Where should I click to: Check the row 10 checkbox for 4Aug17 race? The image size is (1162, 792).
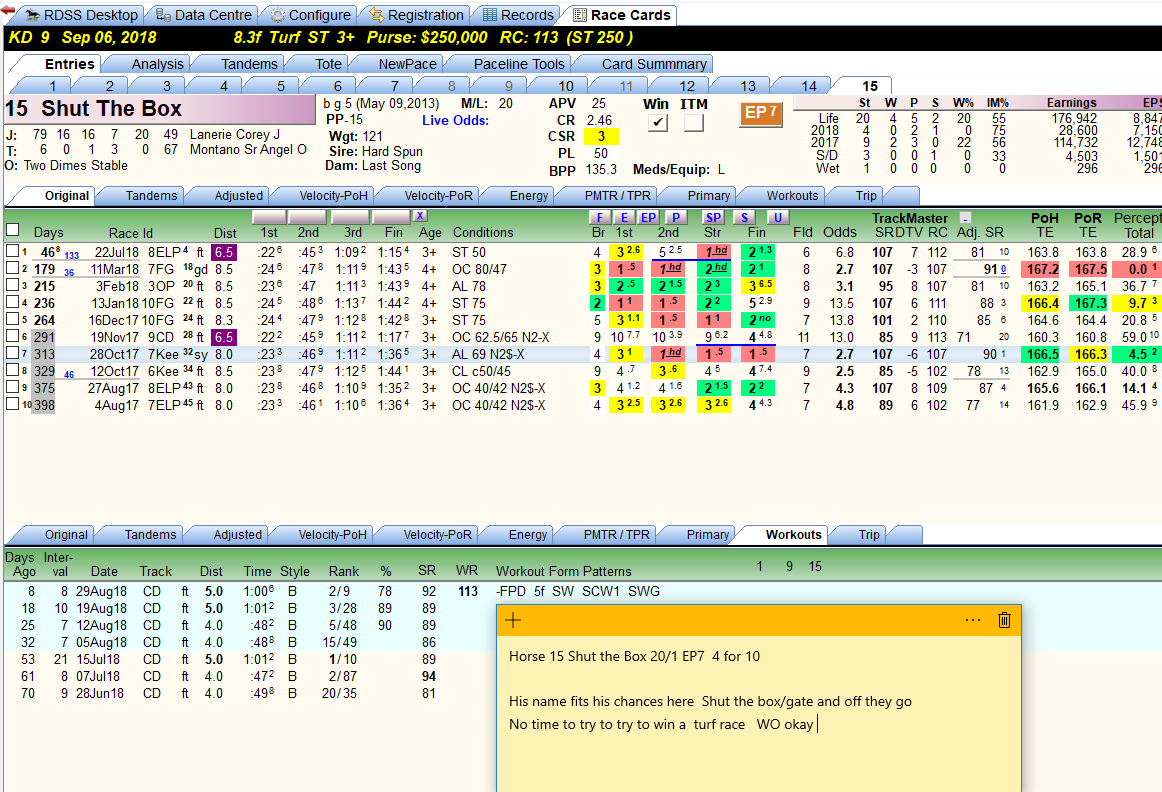(x=13, y=405)
